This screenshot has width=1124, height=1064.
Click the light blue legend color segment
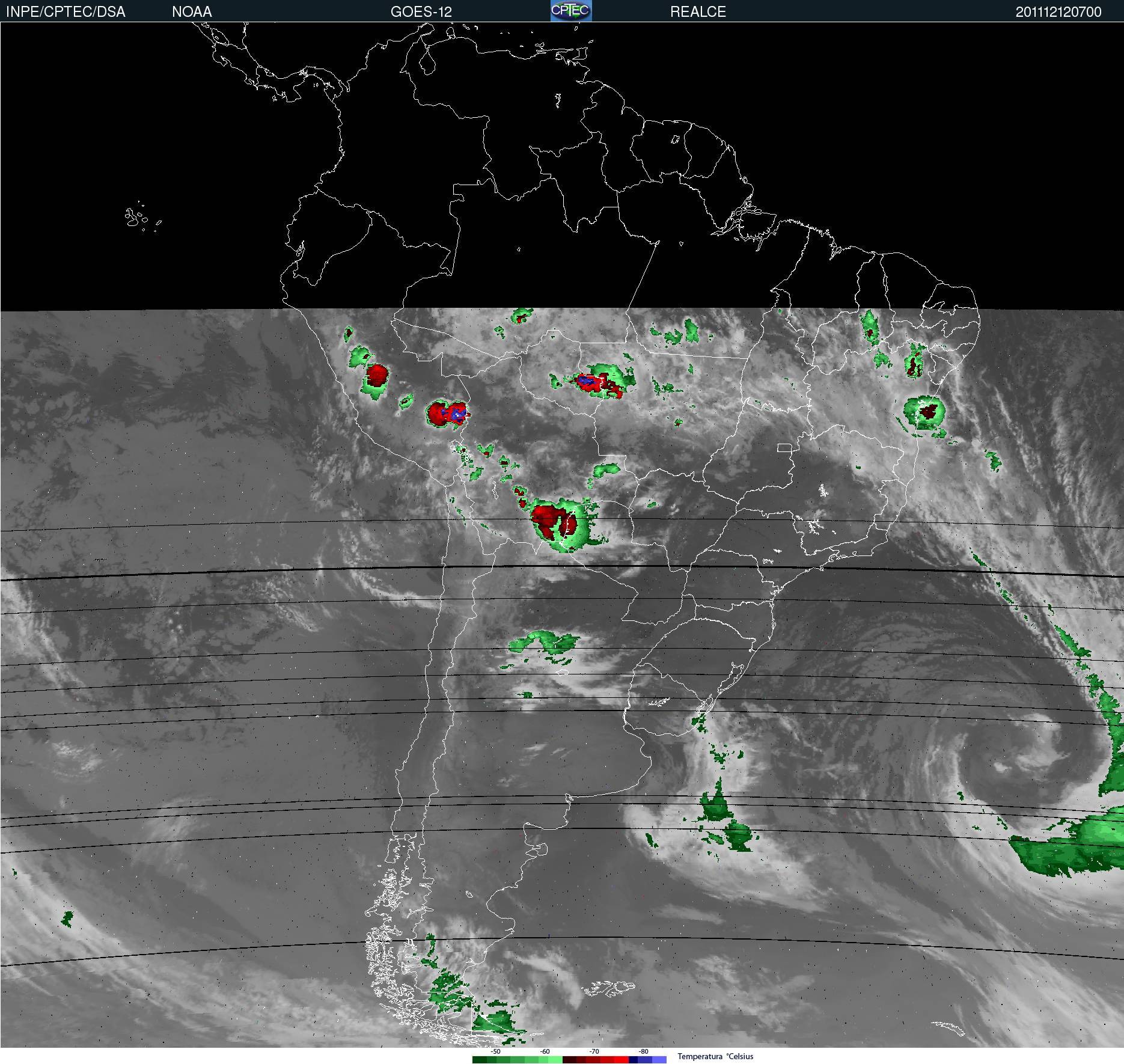tap(659, 1060)
